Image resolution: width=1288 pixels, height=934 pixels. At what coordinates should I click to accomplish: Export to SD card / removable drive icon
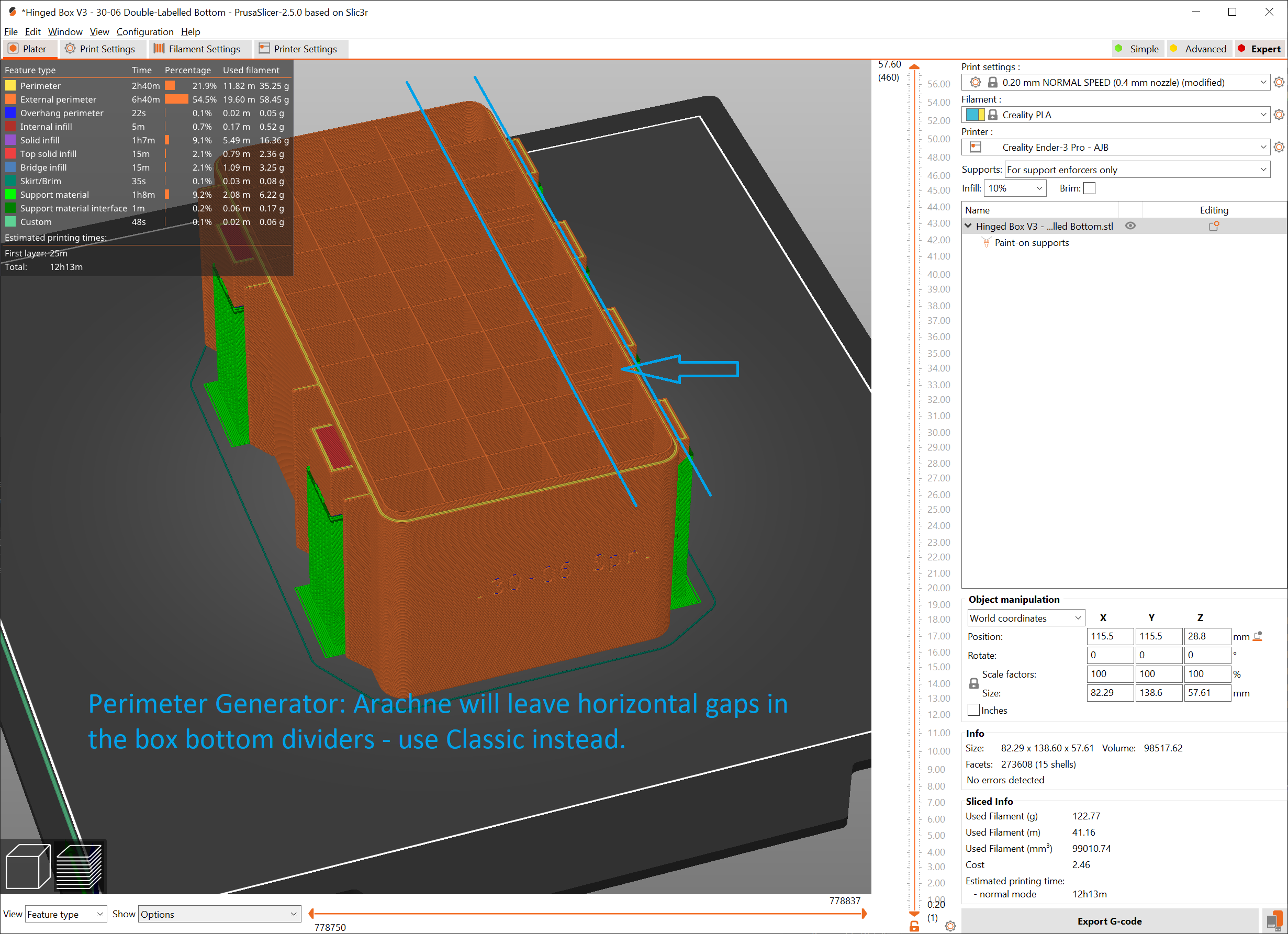click(x=1274, y=921)
